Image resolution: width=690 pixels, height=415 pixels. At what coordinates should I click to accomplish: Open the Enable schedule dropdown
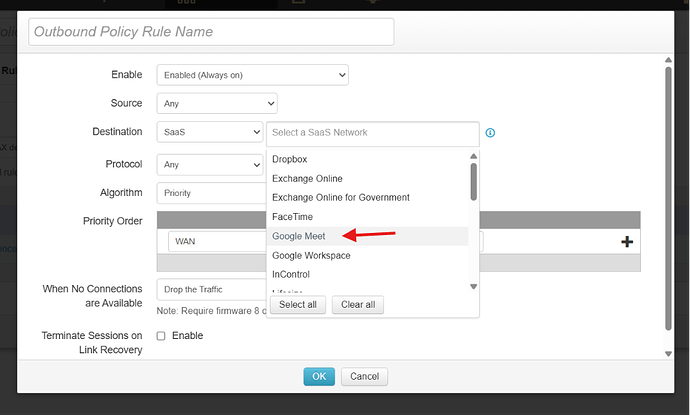point(253,75)
